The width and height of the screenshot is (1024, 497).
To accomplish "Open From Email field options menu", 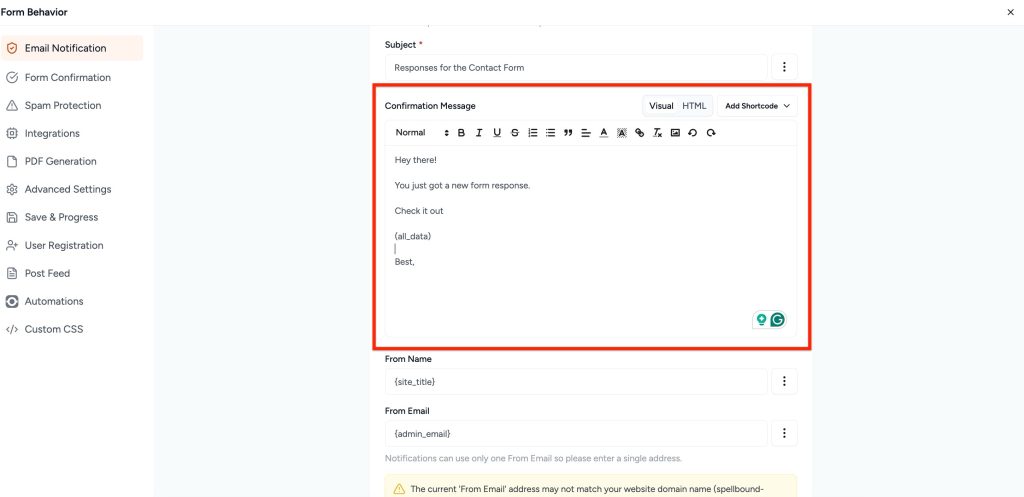I will tap(784, 433).
